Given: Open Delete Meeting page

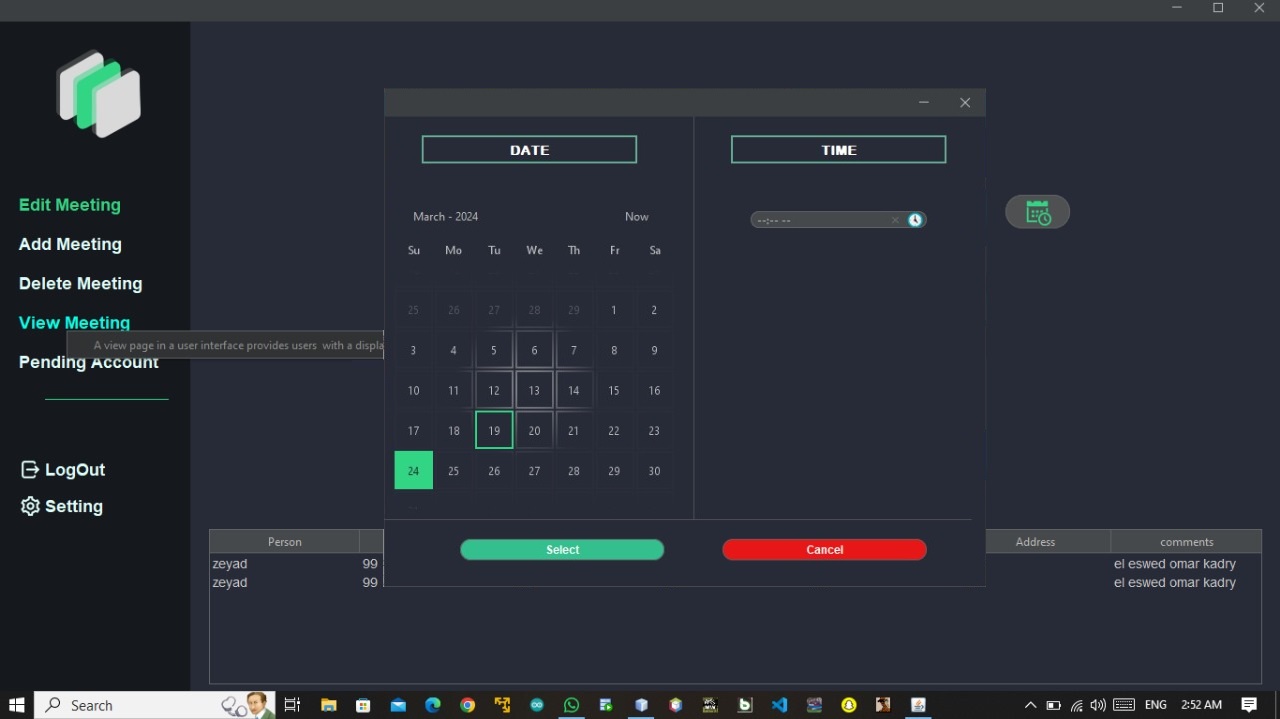Looking at the screenshot, I should 81,284.
